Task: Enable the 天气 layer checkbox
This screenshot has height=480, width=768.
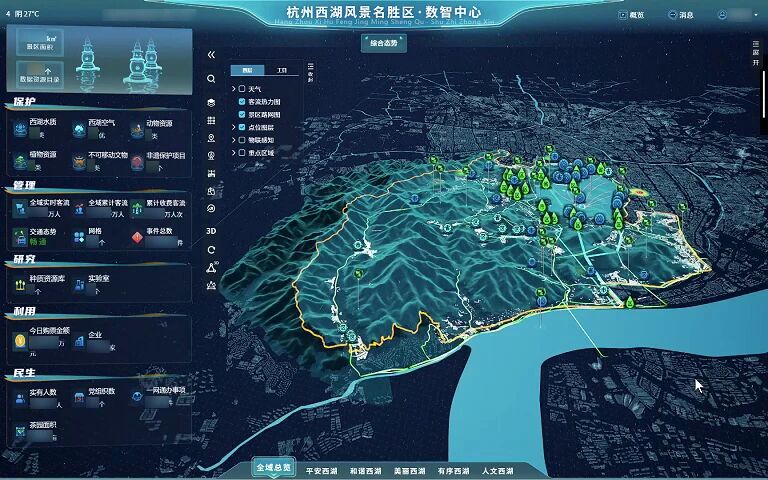Action: coord(241,89)
